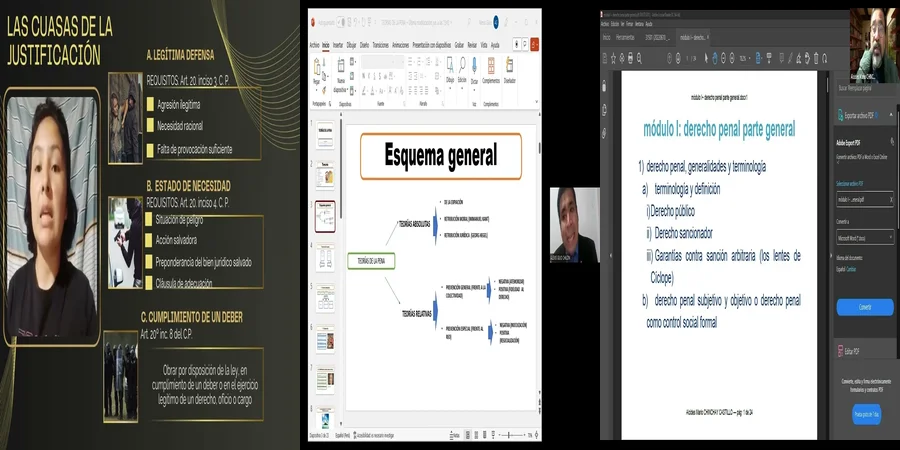Click the zoom in plus icon in Acrobat
Viewport: 900px width, 450px height.
click(732, 58)
